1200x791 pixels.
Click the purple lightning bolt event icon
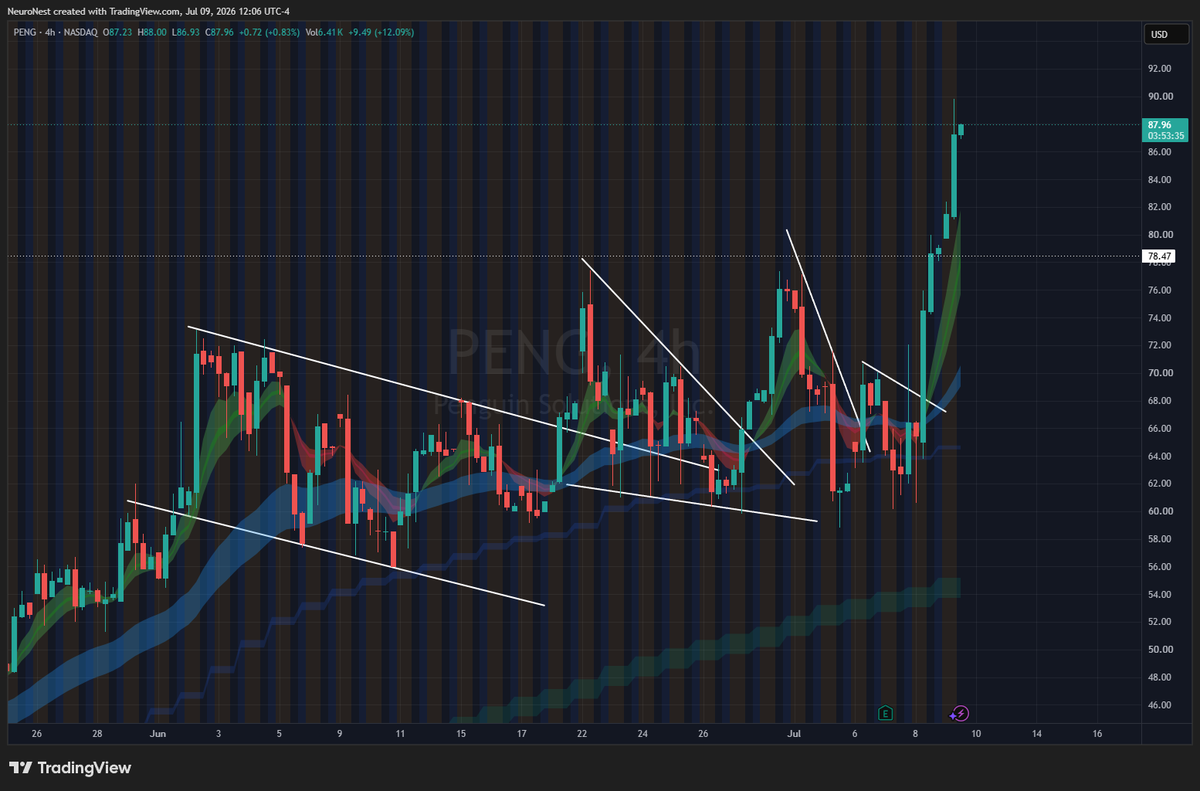960,713
